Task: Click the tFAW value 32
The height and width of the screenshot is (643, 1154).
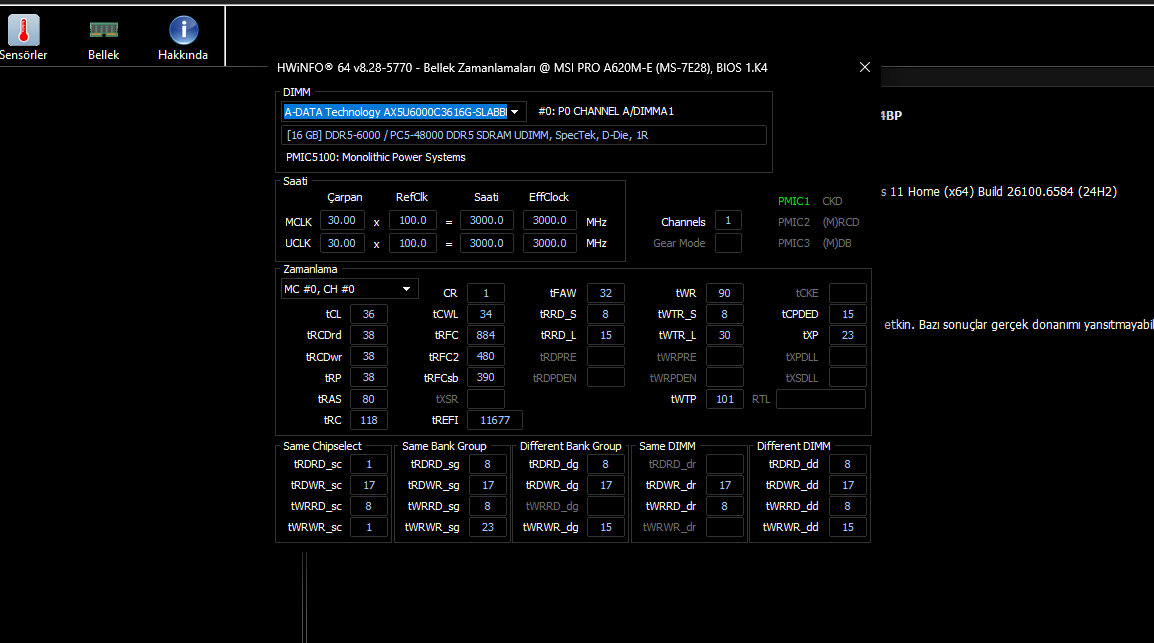Action: click(606, 293)
